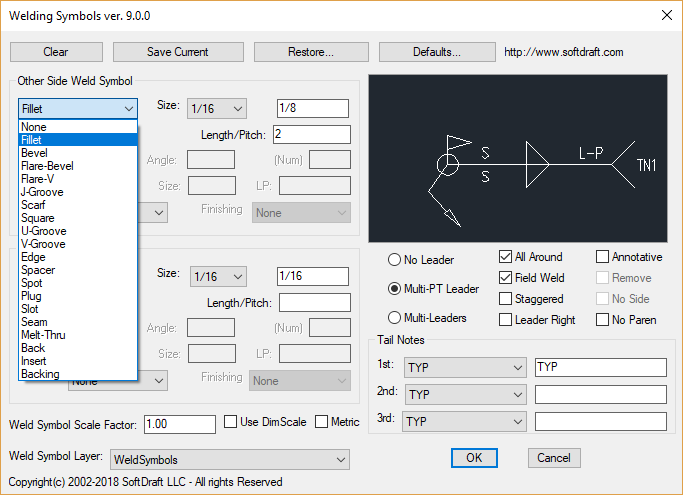Viewport: 683px width, 495px height.
Task: Pick Back weld type
Action: coord(78,348)
